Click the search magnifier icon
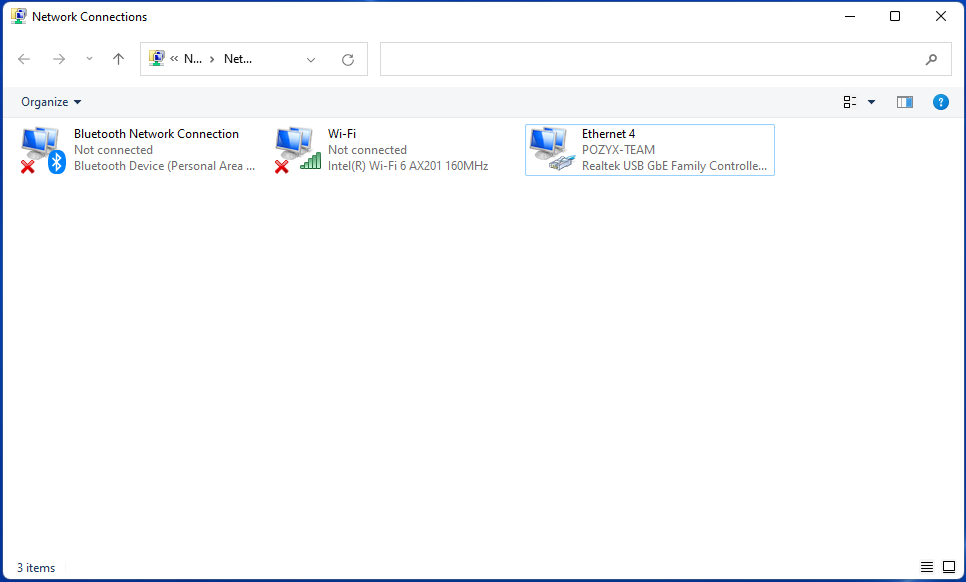This screenshot has width=966, height=582. pyautogui.click(x=931, y=60)
